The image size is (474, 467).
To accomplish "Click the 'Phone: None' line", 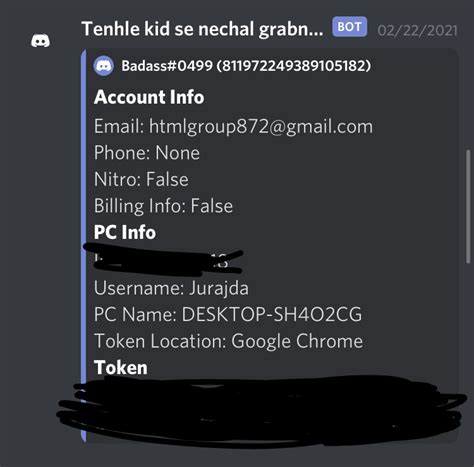I will (x=147, y=153).
